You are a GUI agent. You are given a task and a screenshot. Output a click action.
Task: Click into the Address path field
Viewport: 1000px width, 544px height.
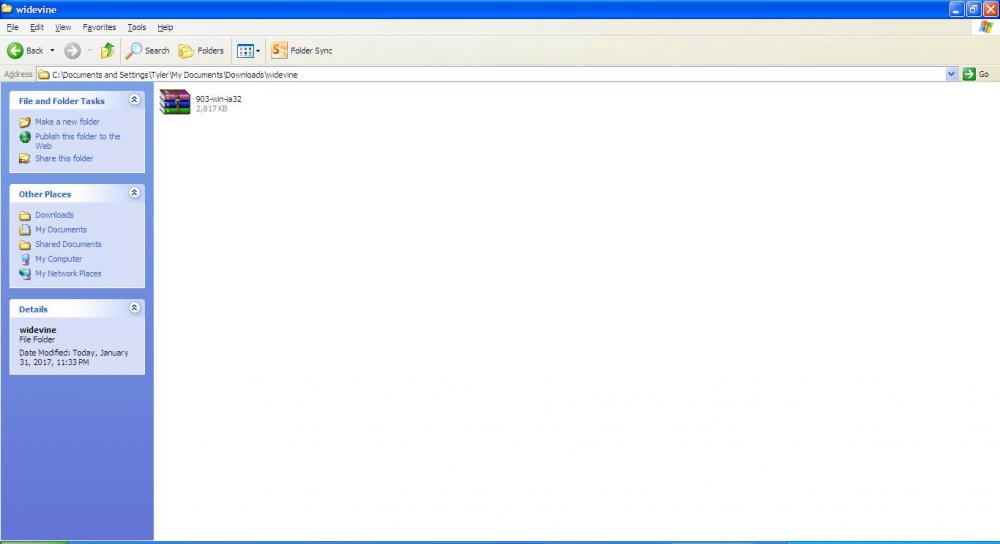click(x=497, y=75)
